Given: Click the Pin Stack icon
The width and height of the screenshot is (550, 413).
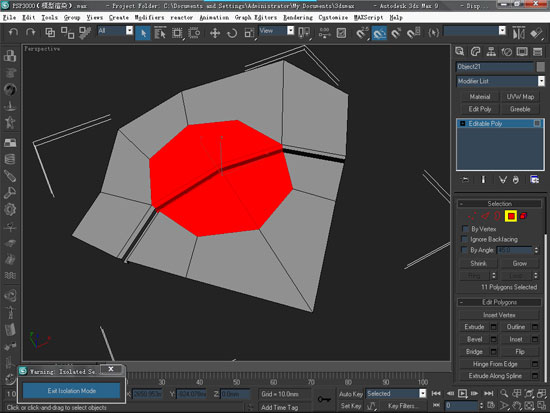Looking at the screenshot, I should pyautogui.click(x=465, y=180).
